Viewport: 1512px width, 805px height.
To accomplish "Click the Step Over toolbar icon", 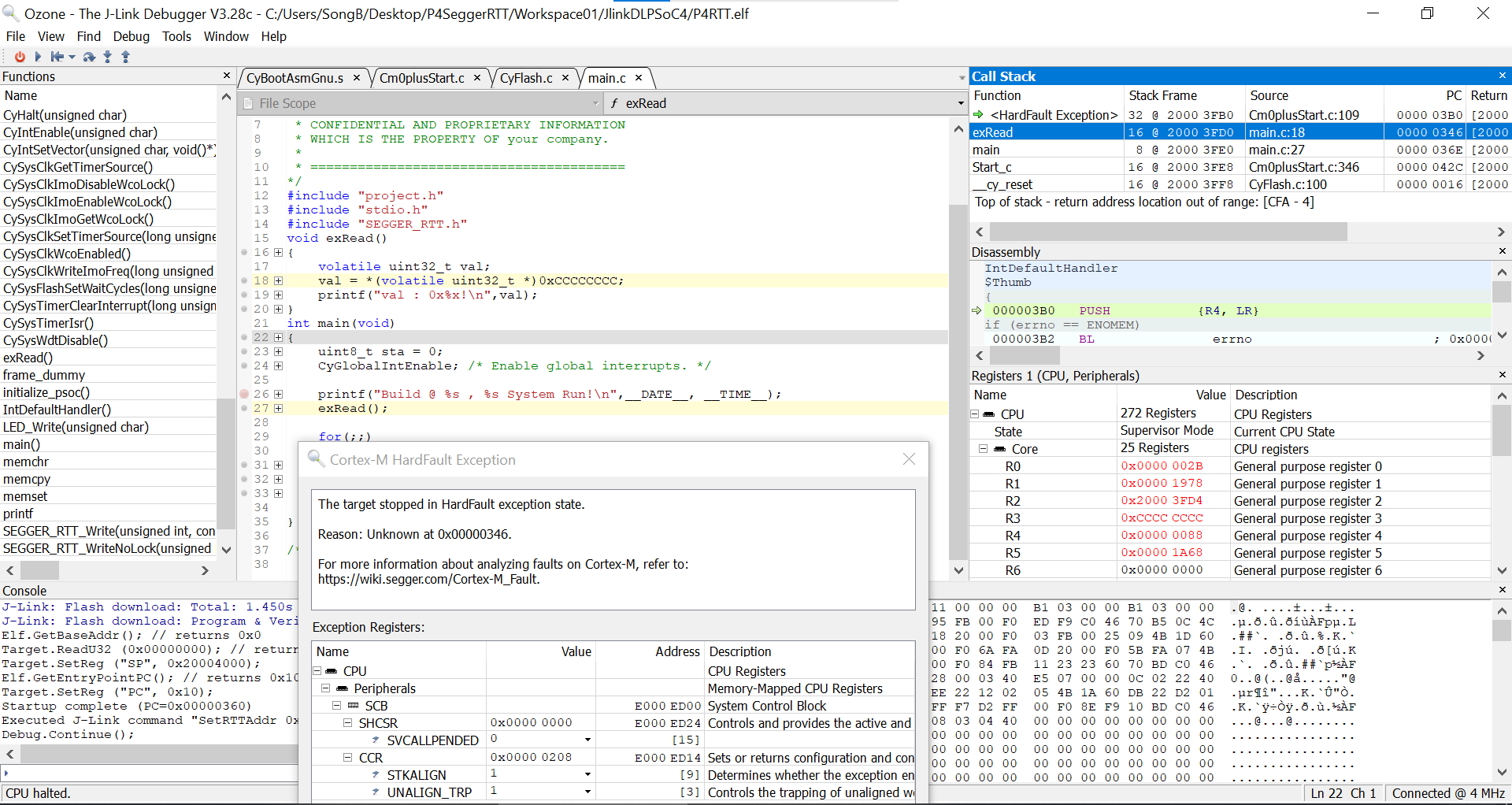I will point(89,57).
